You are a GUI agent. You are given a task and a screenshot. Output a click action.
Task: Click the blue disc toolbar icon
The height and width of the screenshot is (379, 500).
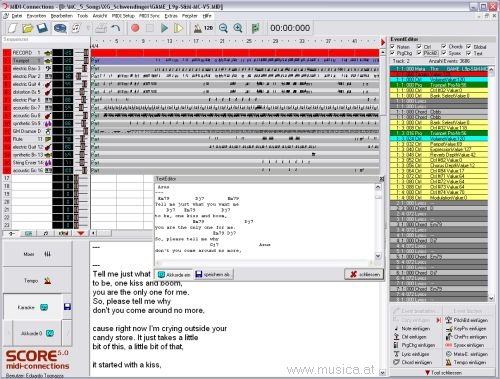[x=60, y=28]
